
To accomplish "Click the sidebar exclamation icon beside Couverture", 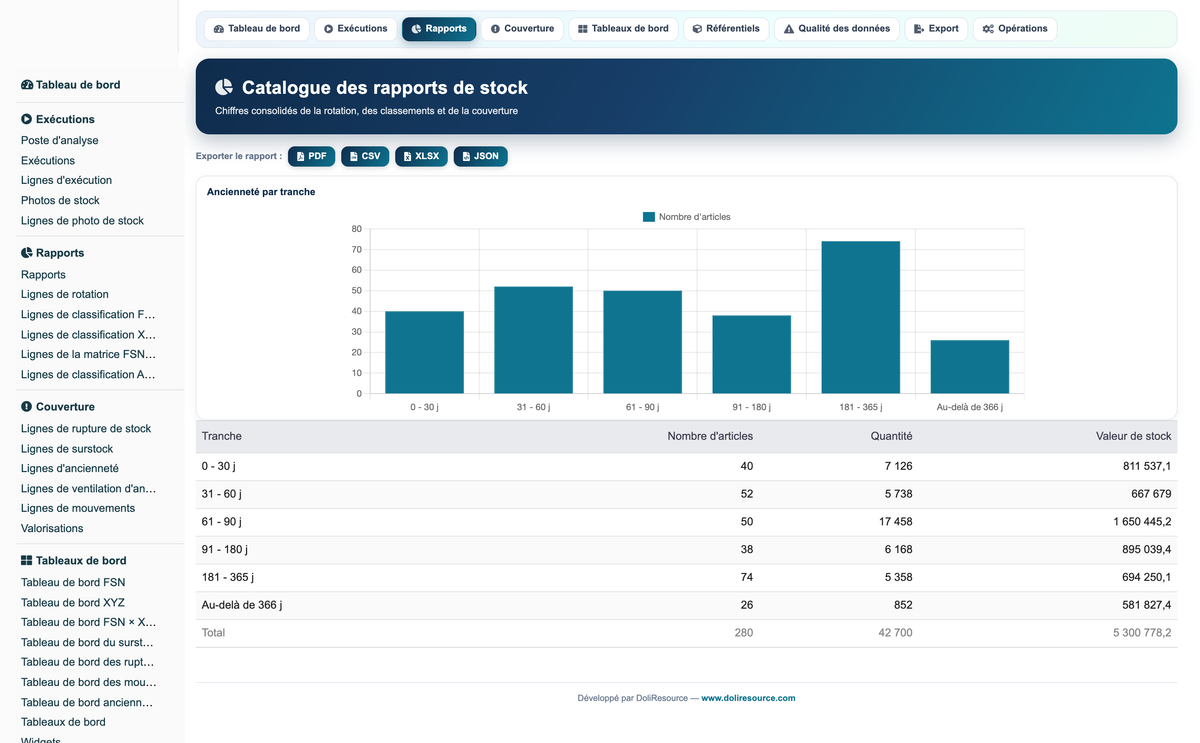I will pyautogui.click(x=27, y=407).
